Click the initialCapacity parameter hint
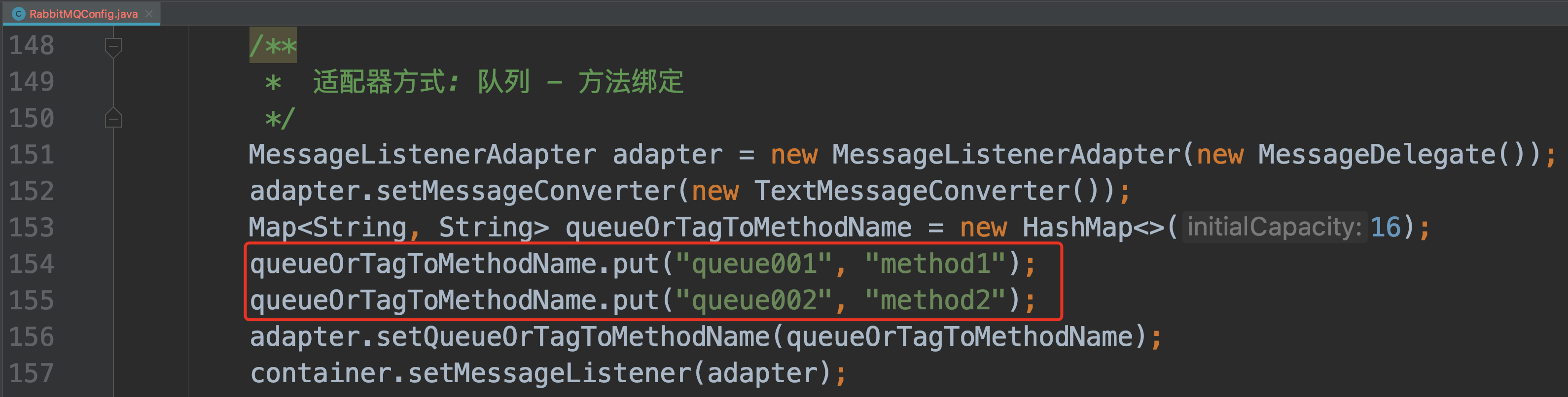Screen dimensions: 1568x397 [1274, 228]
